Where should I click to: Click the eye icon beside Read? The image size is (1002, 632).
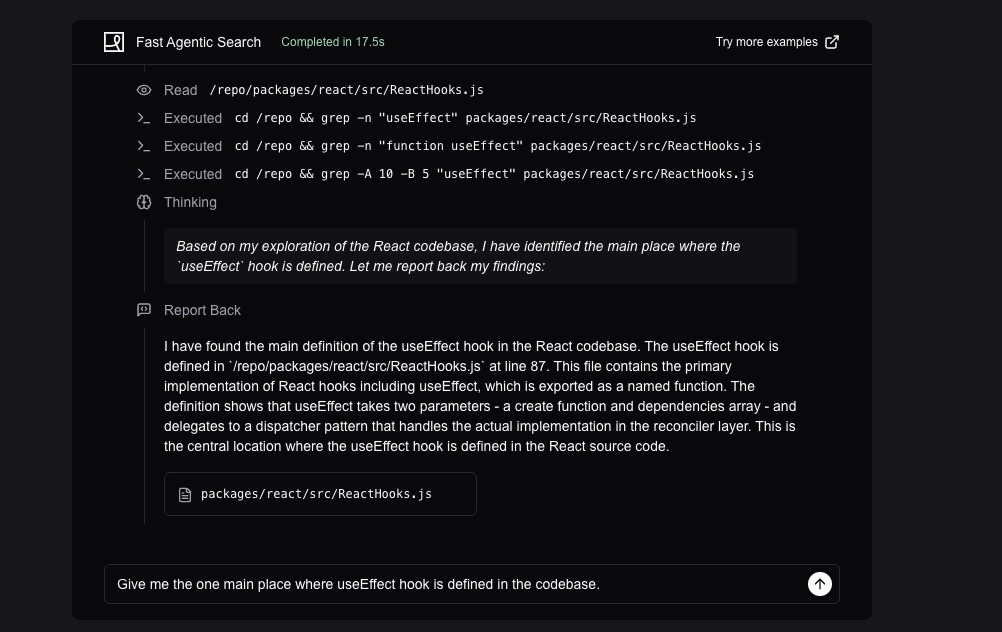144,90
